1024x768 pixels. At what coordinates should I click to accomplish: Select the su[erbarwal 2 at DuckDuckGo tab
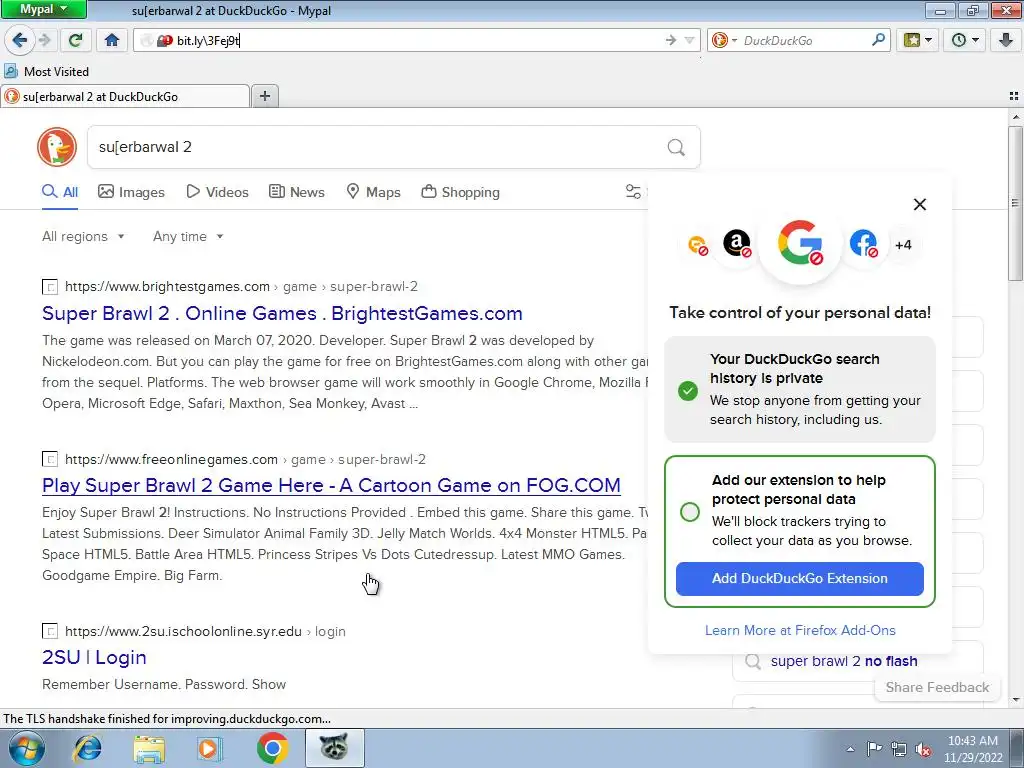pyautogui.click(x=124, y=97)
